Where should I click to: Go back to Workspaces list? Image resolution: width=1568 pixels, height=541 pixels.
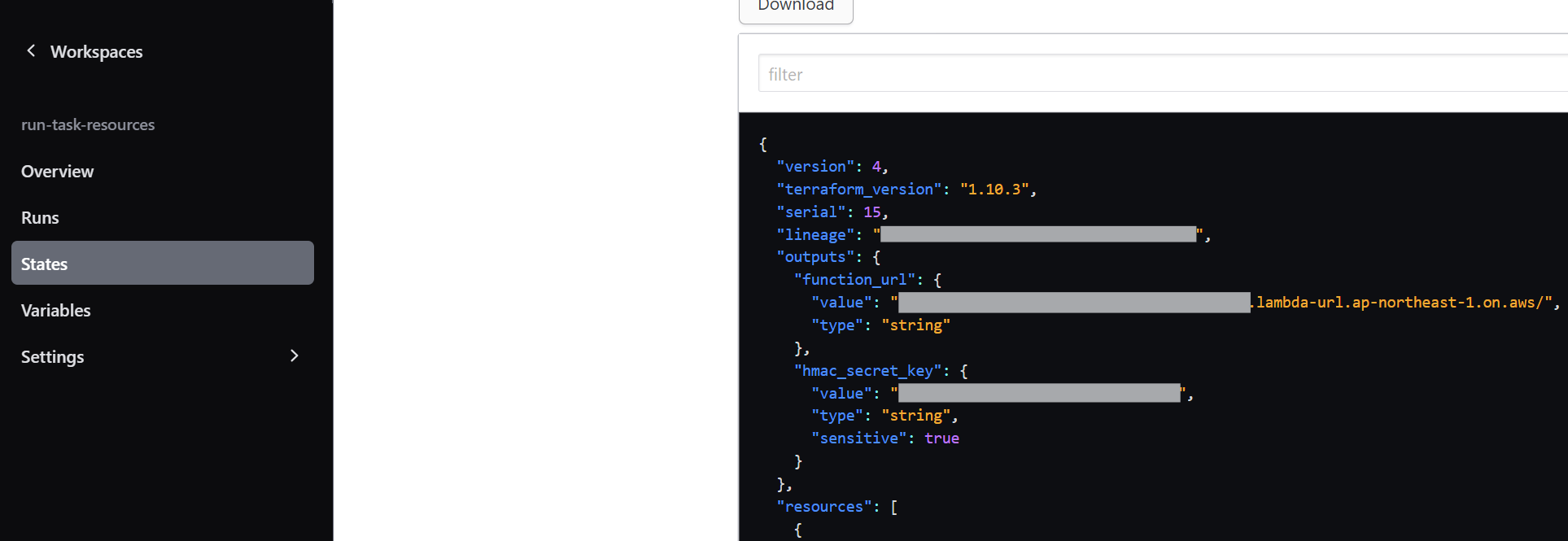click(96, 52)
